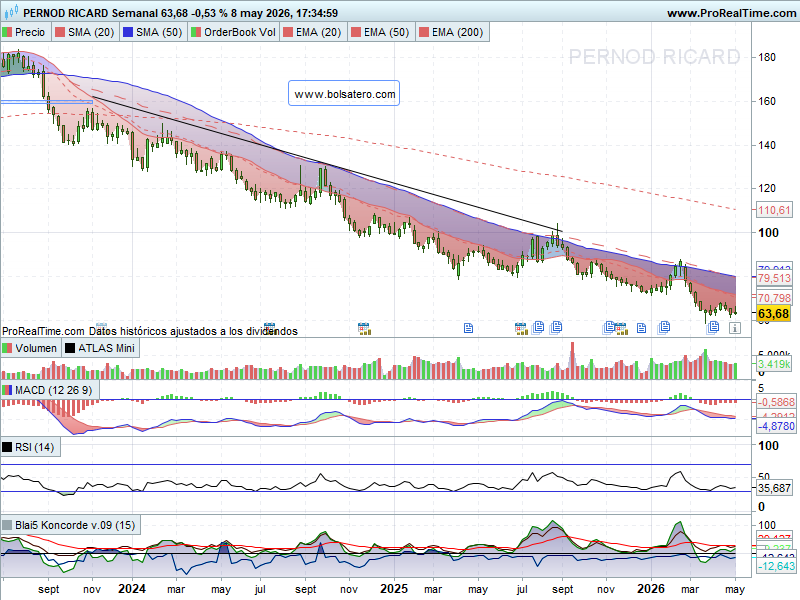Open the calendar event icon in late November 2025
Viewport: 800px width, 600px height.
click(x=621, y=329)
